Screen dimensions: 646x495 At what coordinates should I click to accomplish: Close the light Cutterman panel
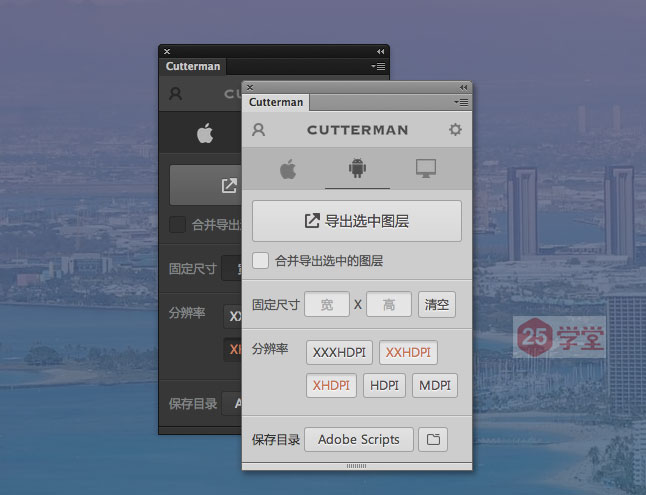point(250,87)
